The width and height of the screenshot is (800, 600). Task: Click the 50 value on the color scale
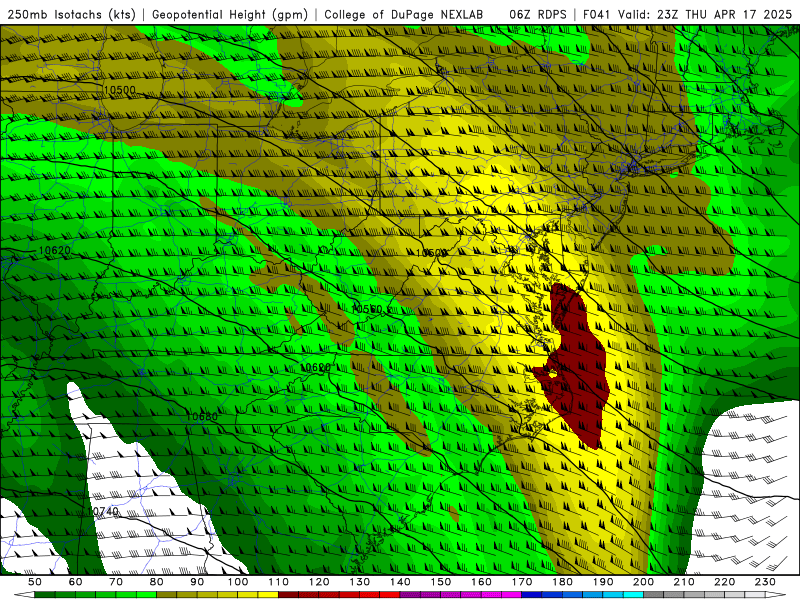[35, 582]
